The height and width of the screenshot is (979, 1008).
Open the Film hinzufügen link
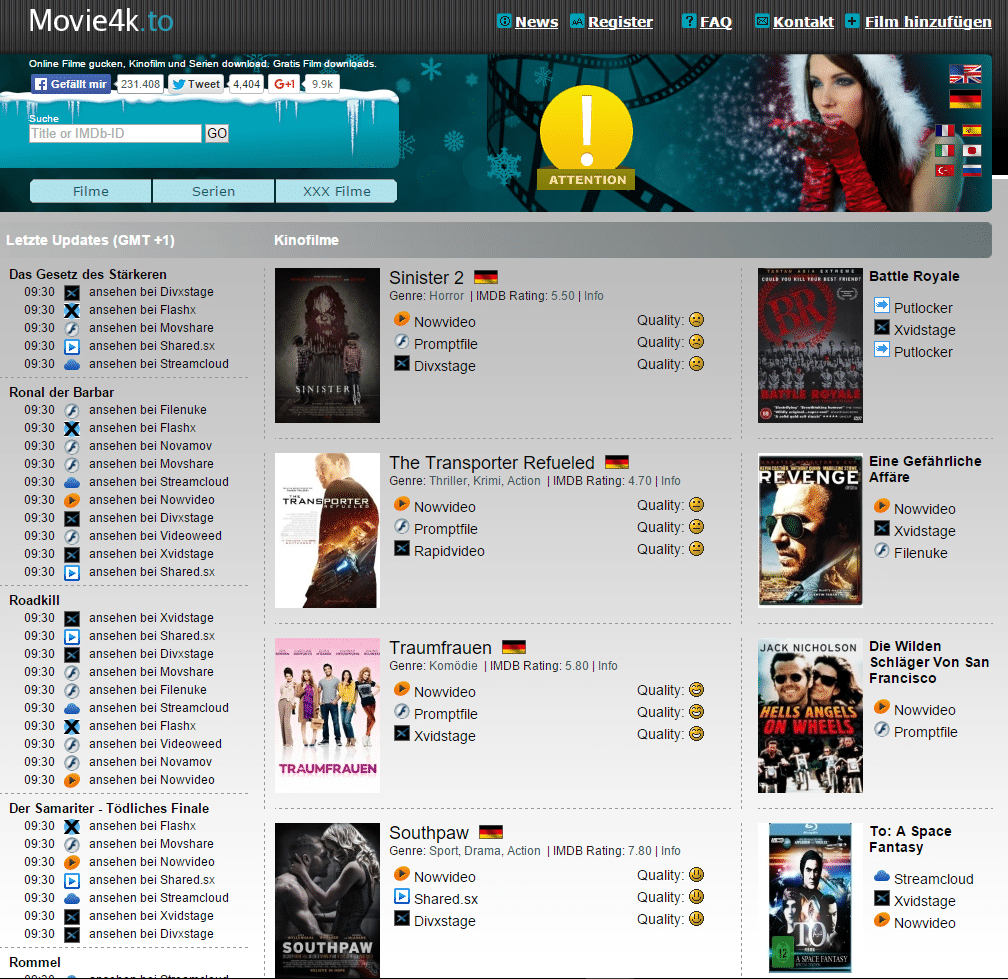click(928, 22)
